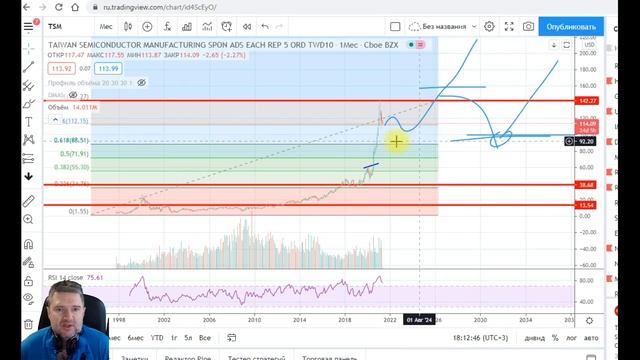The width and height of the screenshot is (640, 360).
Task: Click the 18:12:46 (UTC+3) timezone selector
Action: [480, 338]
